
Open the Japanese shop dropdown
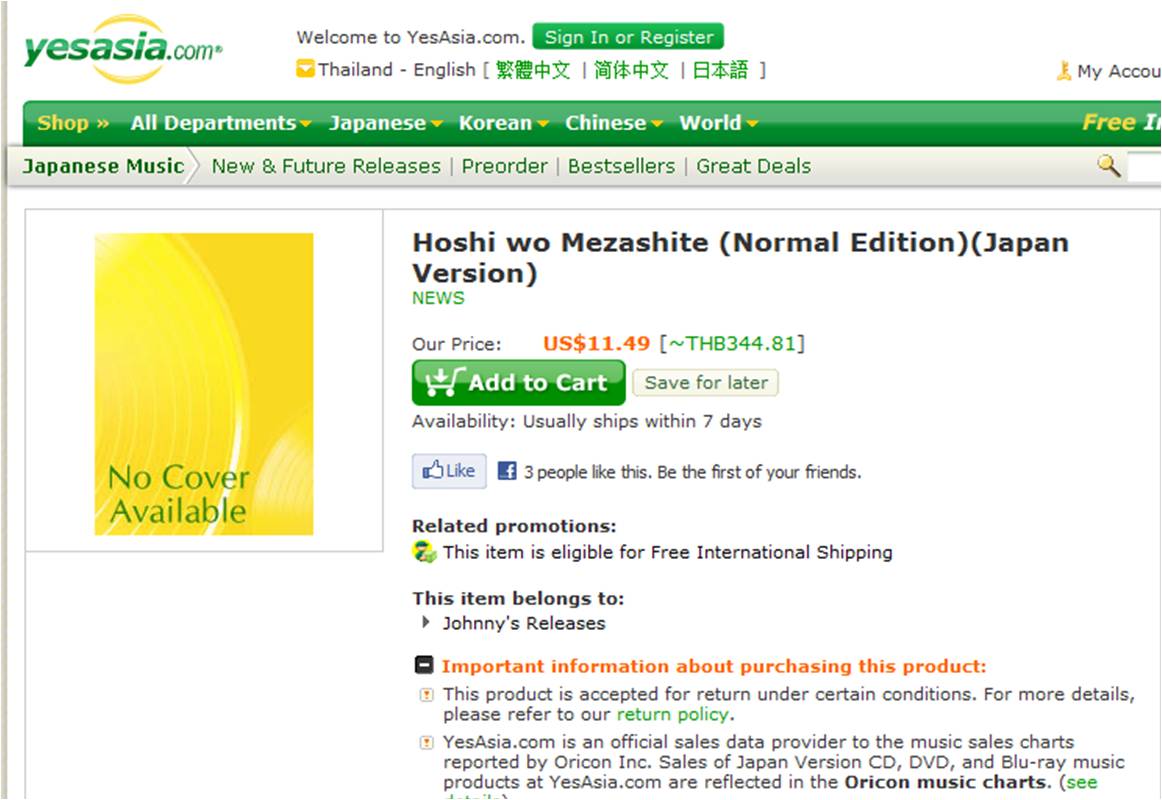[385, 123]
